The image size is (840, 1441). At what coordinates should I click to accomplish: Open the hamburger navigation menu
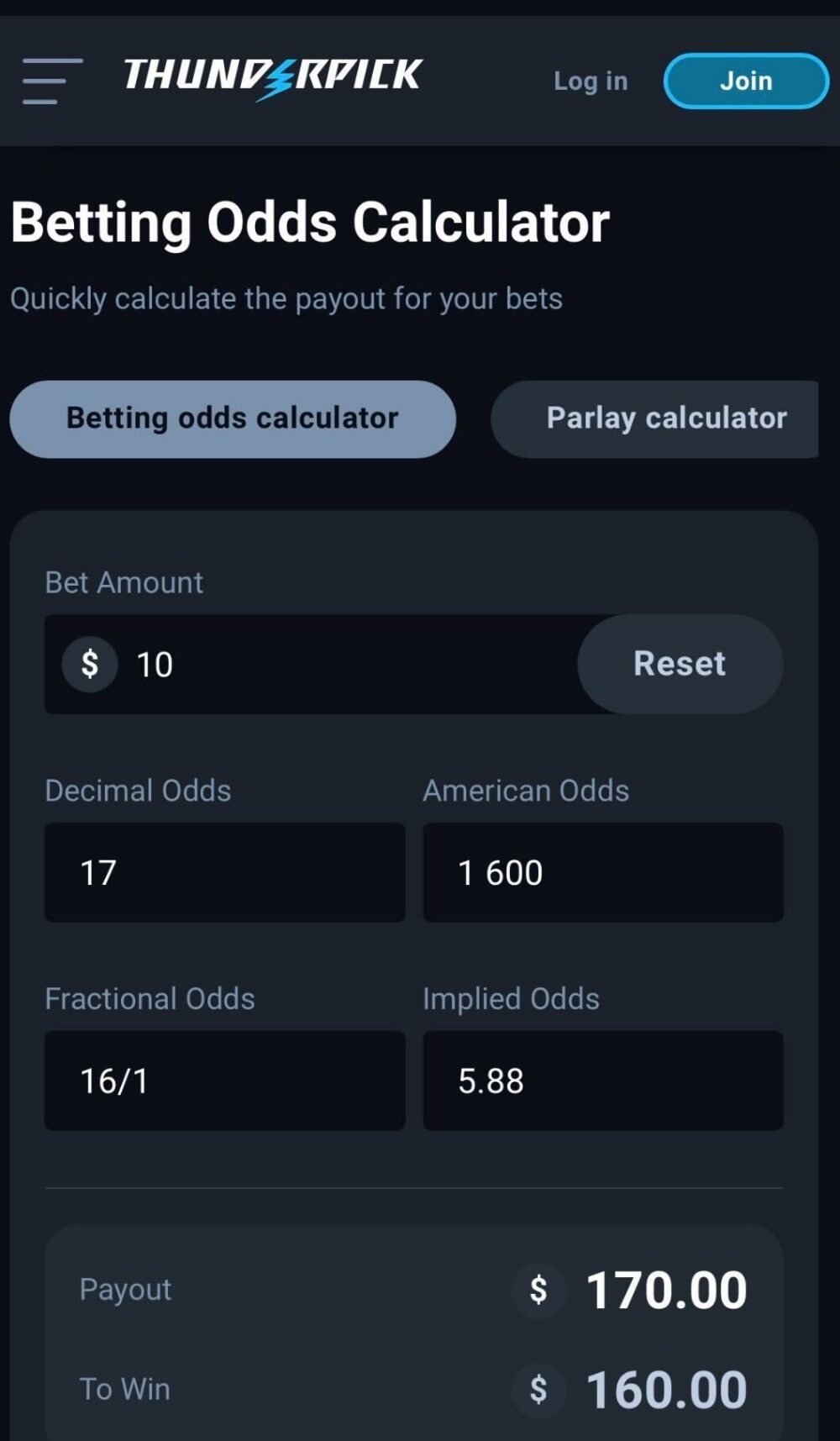pyautogui.click(x=52, y=81)
